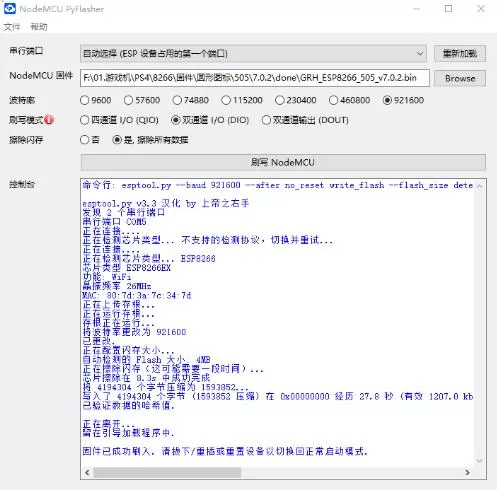Click the 晶振频率 26MHz console line

click(117, 286)
